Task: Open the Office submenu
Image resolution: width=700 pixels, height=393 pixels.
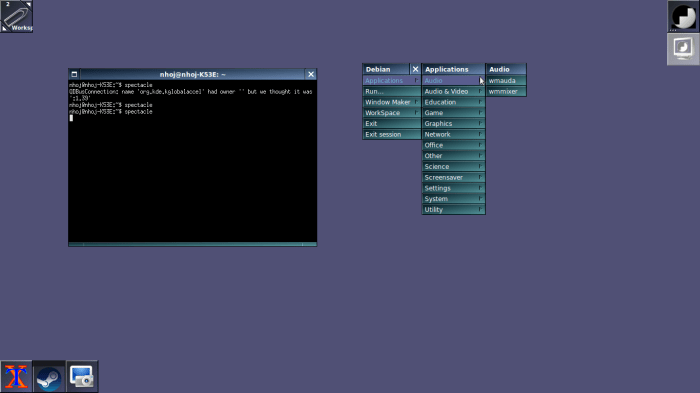Action: 454,145
